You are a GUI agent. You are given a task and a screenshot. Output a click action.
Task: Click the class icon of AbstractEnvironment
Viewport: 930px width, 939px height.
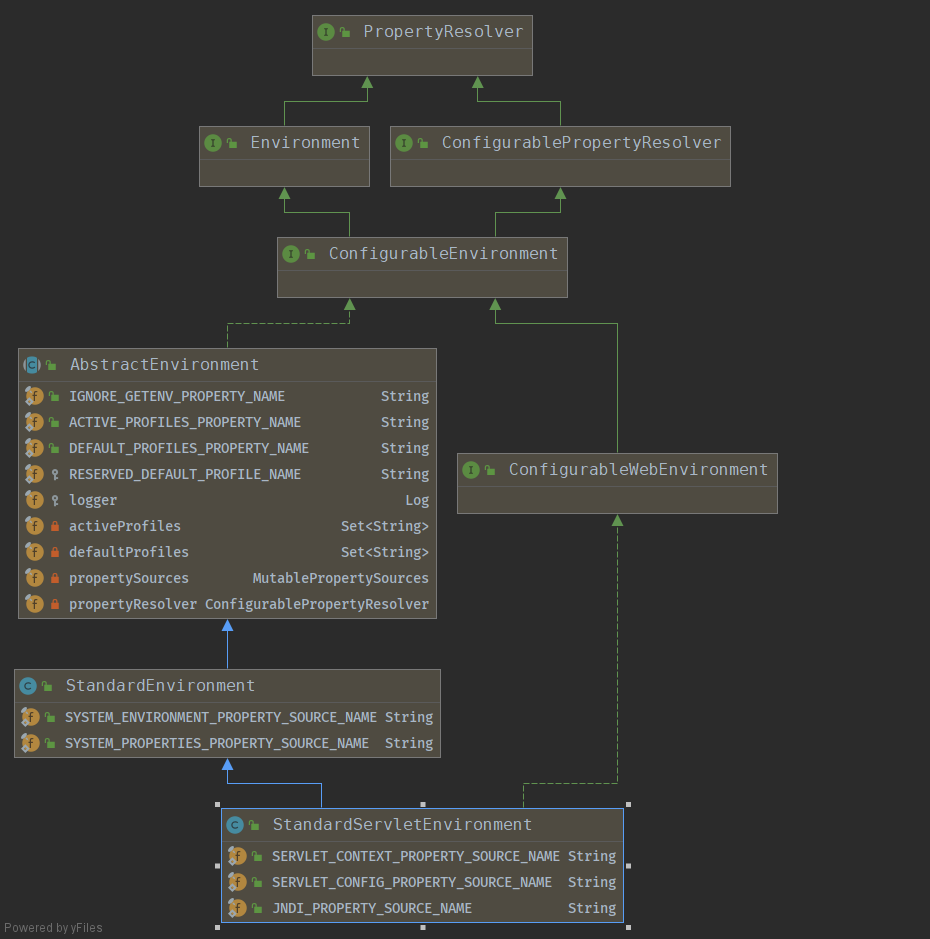pyautogui.click(x=32, y=365)
